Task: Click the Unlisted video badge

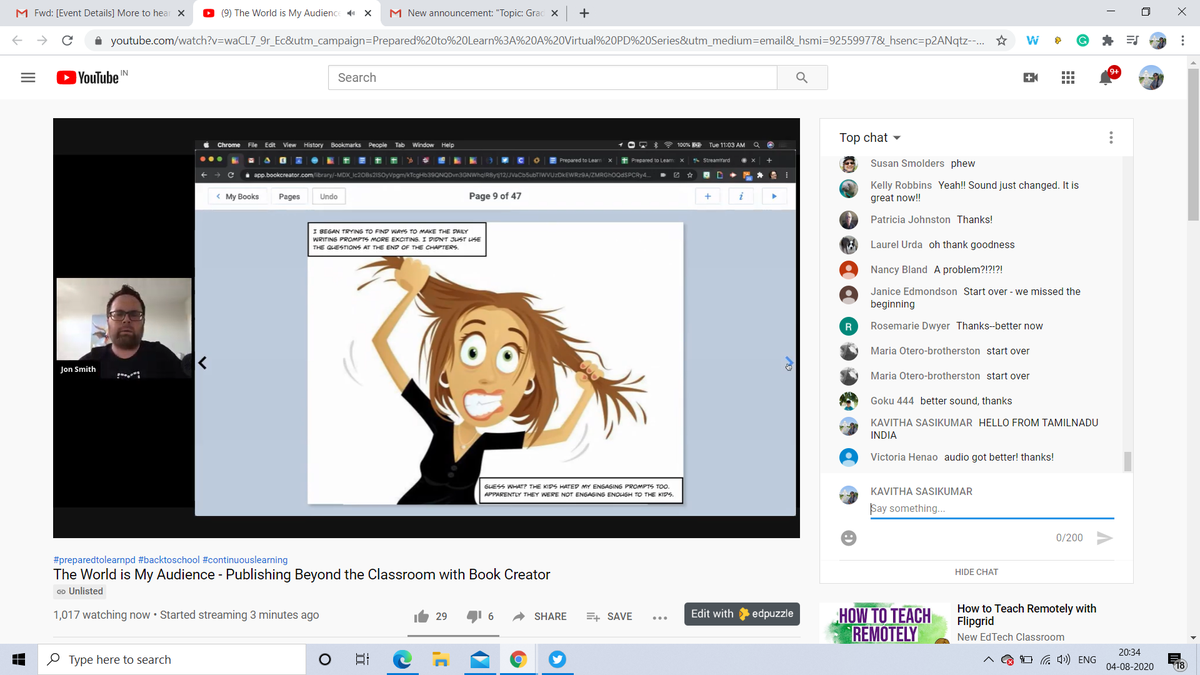Action: pos(80,591)
